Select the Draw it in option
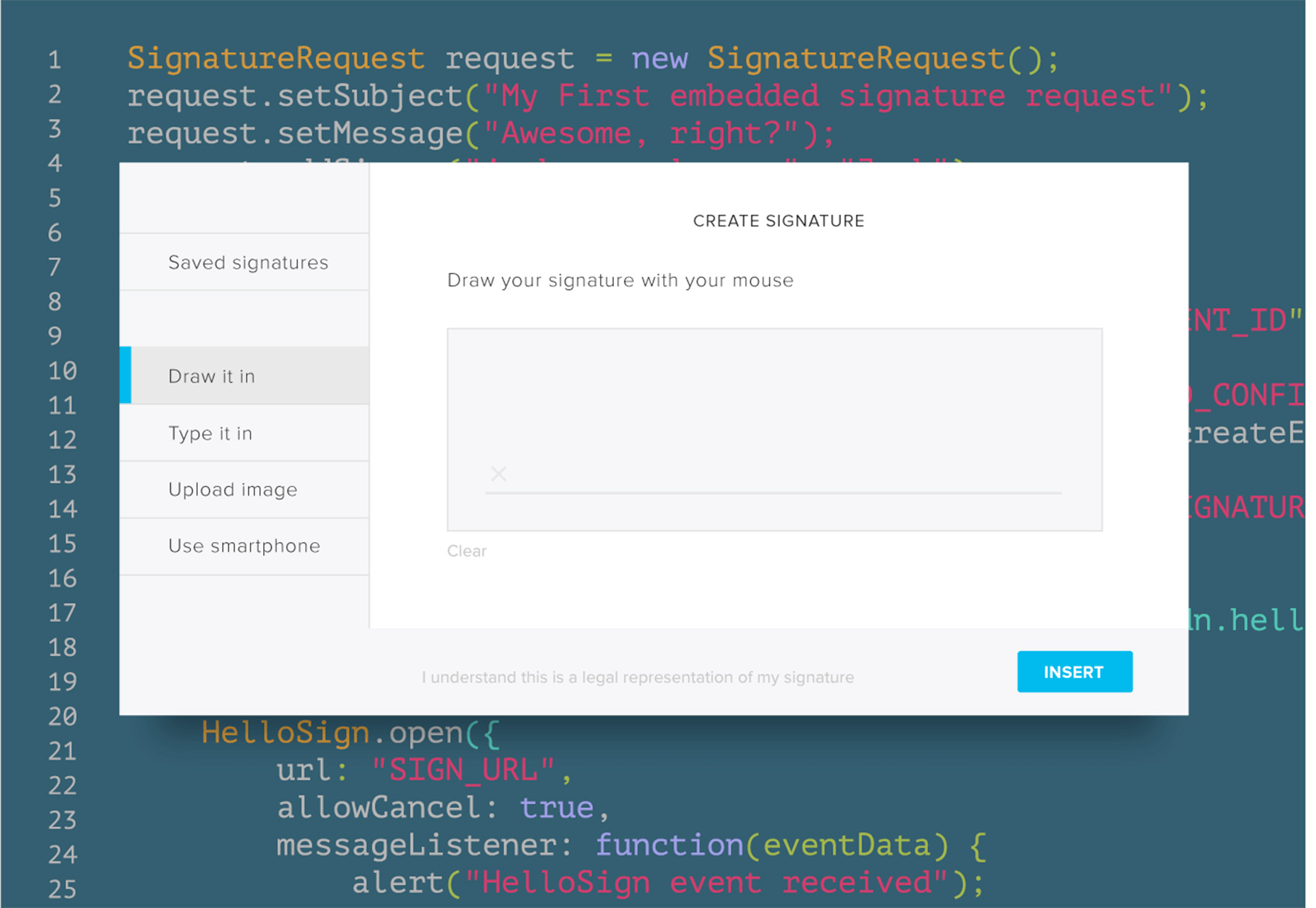Image resolution: width=1316 pixels, height=908 pixels. pos(211,376)
